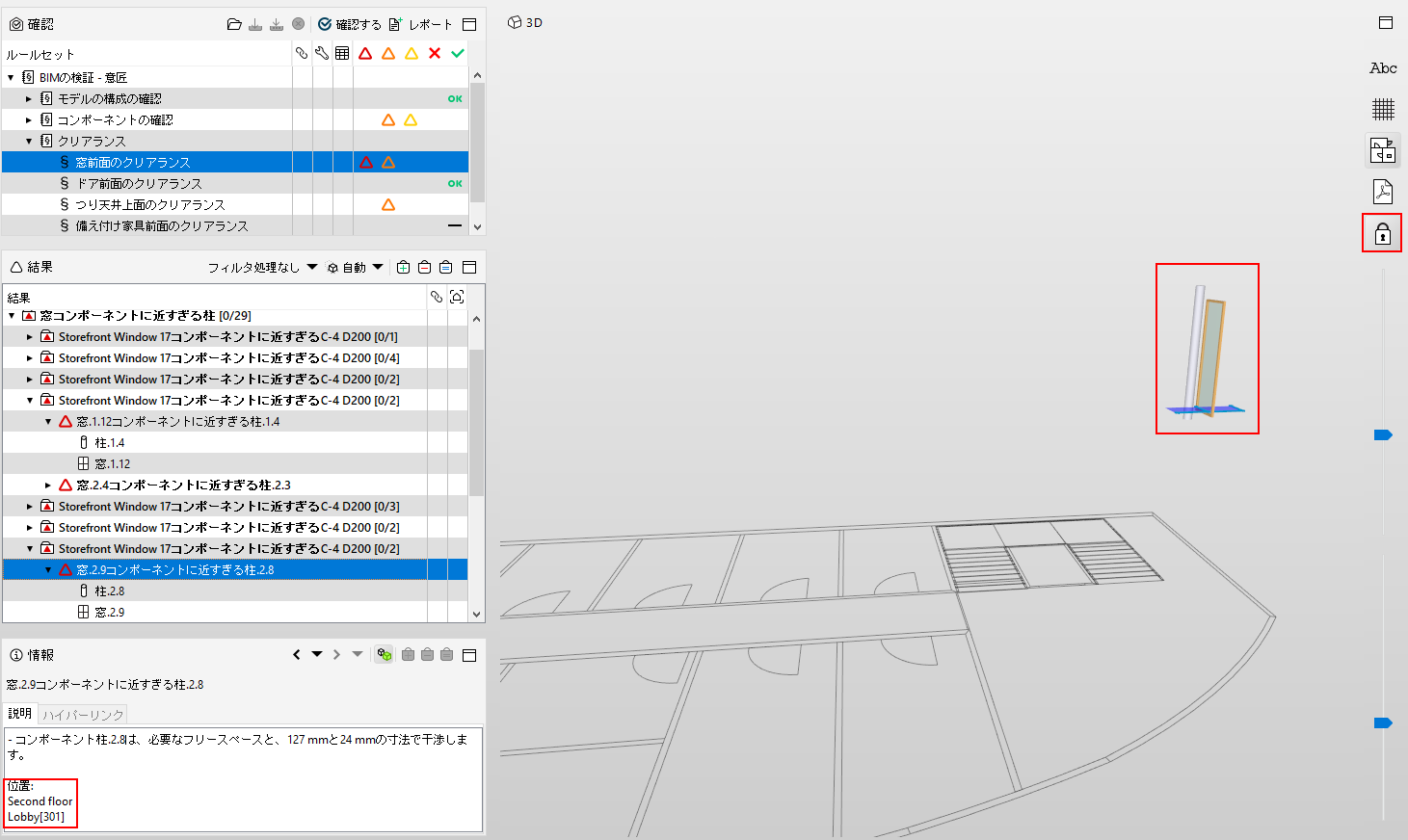Click the 確認する check button
The height and width of the screenshot is (840, 1408).
pos(350,24)
